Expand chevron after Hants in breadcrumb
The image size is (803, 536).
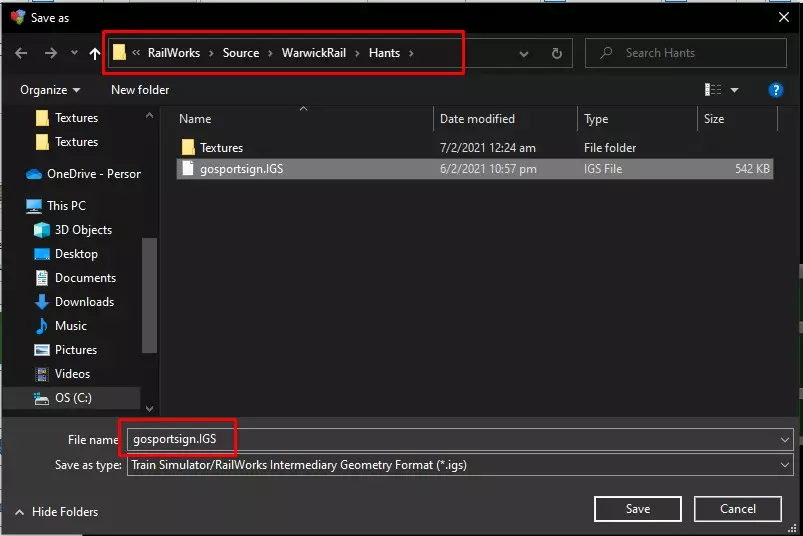coord(411,53)
